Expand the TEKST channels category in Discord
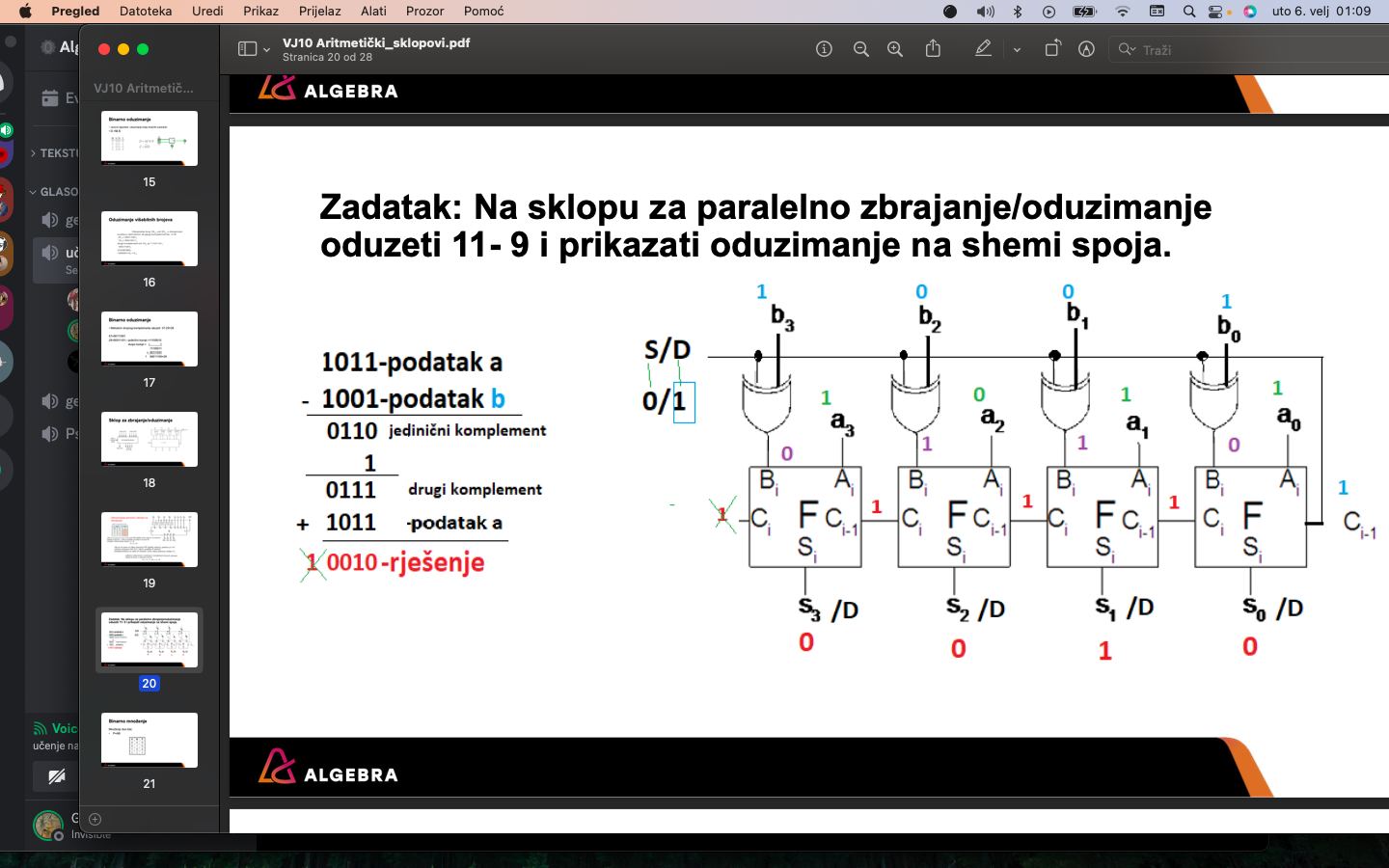The width and height of the screenshot is (1389, 868). point(54,153)
